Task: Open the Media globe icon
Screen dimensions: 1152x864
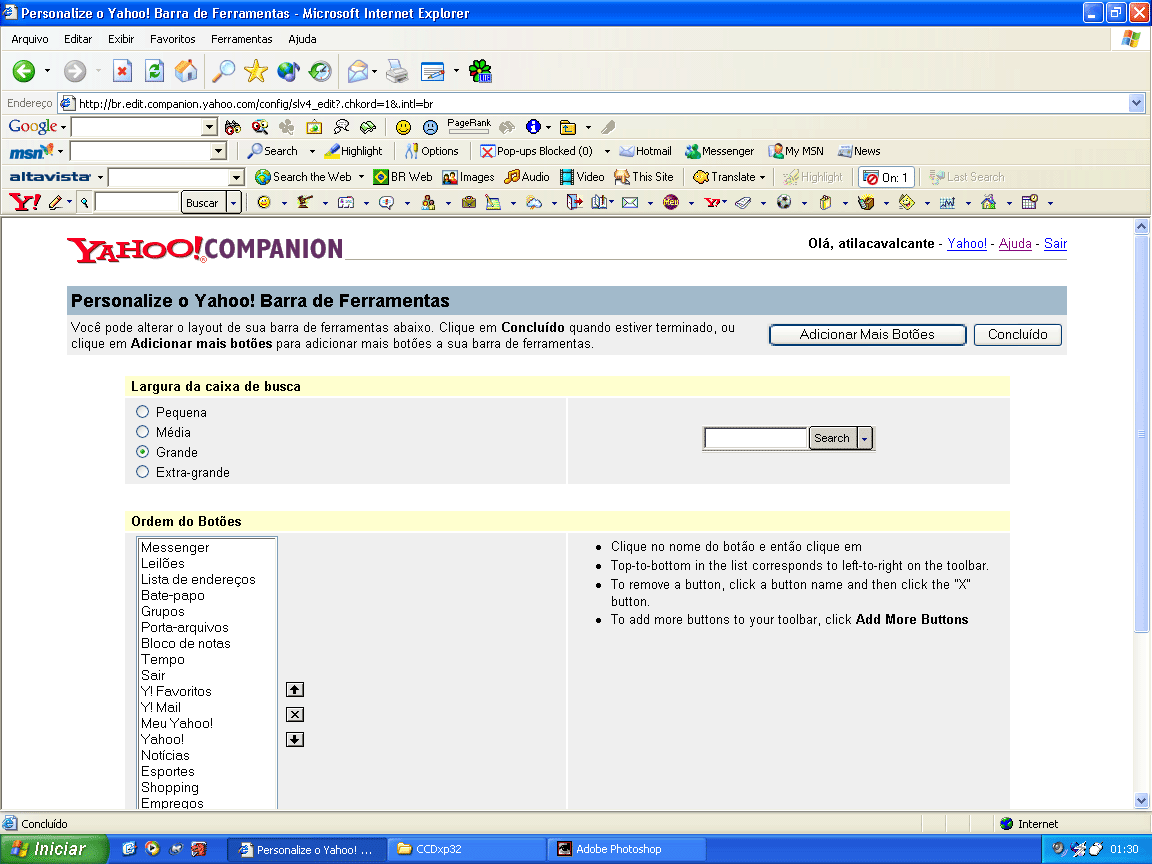Action: tap(288, 71)
